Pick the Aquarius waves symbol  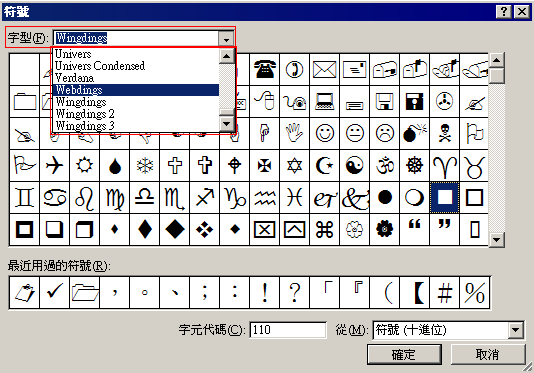pyautogui.click(x=264, y=198)
